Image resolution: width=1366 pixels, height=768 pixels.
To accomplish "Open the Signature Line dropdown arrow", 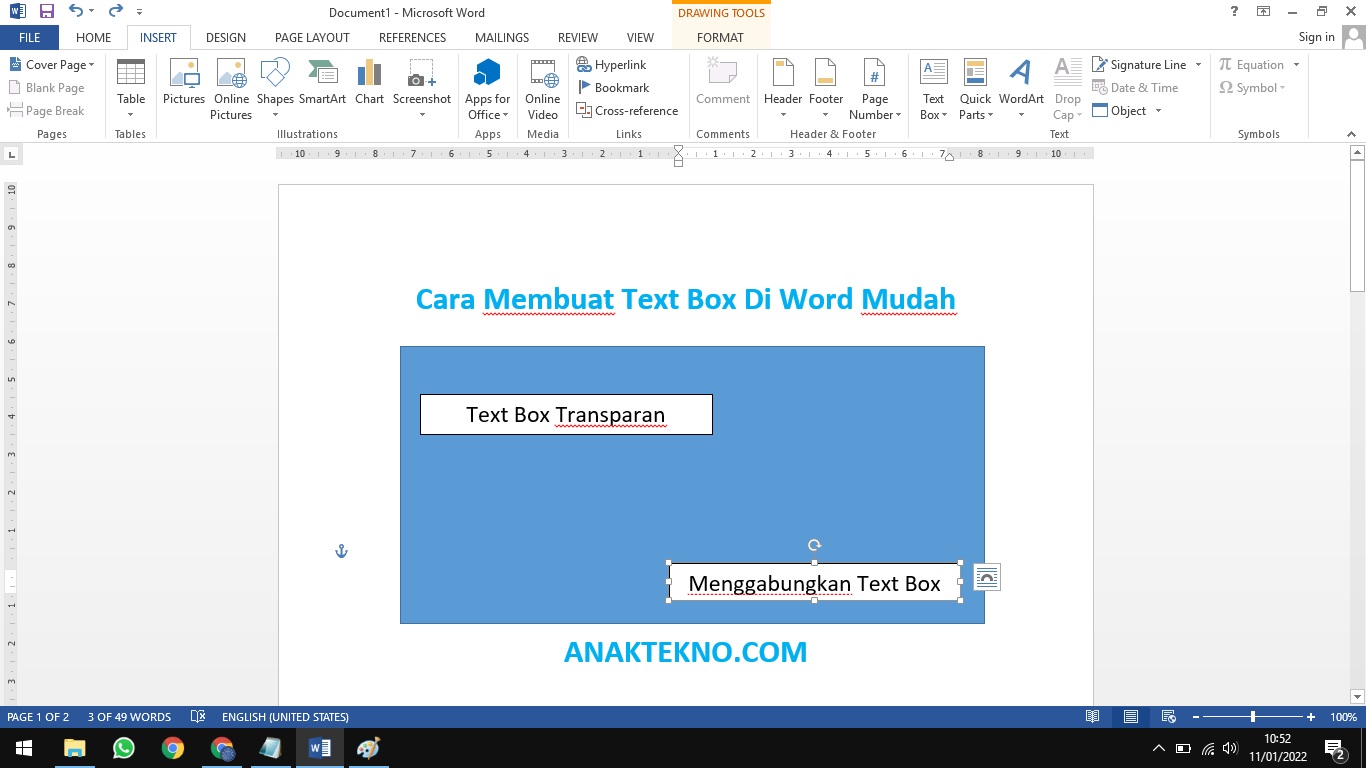I will 1198,65.
